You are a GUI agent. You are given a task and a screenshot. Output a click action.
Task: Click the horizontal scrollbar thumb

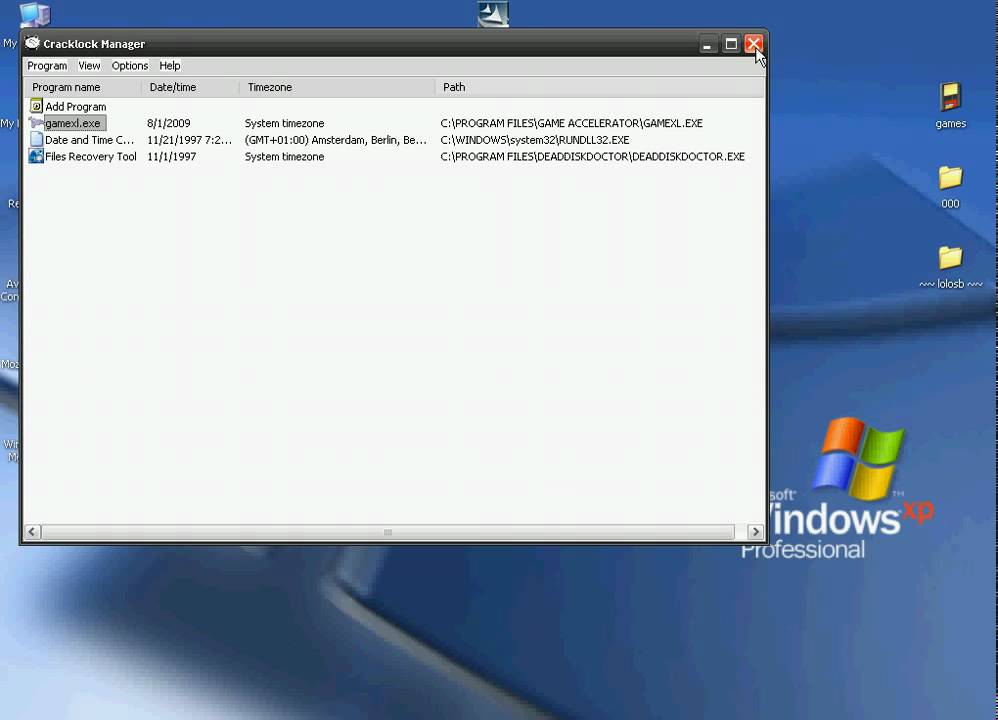(388, 532)
